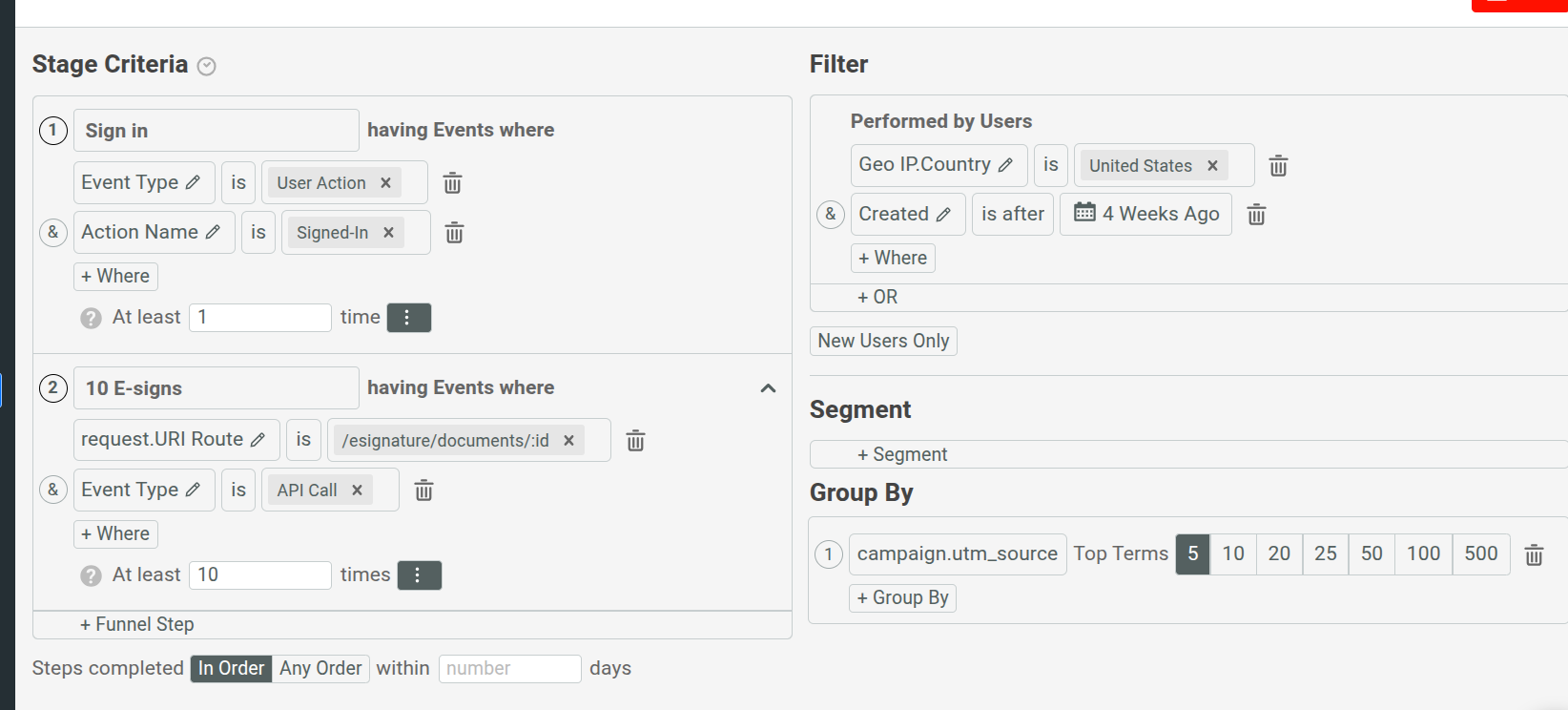
Task: Select In Order for steps completed
Action: tap(231, 669)
